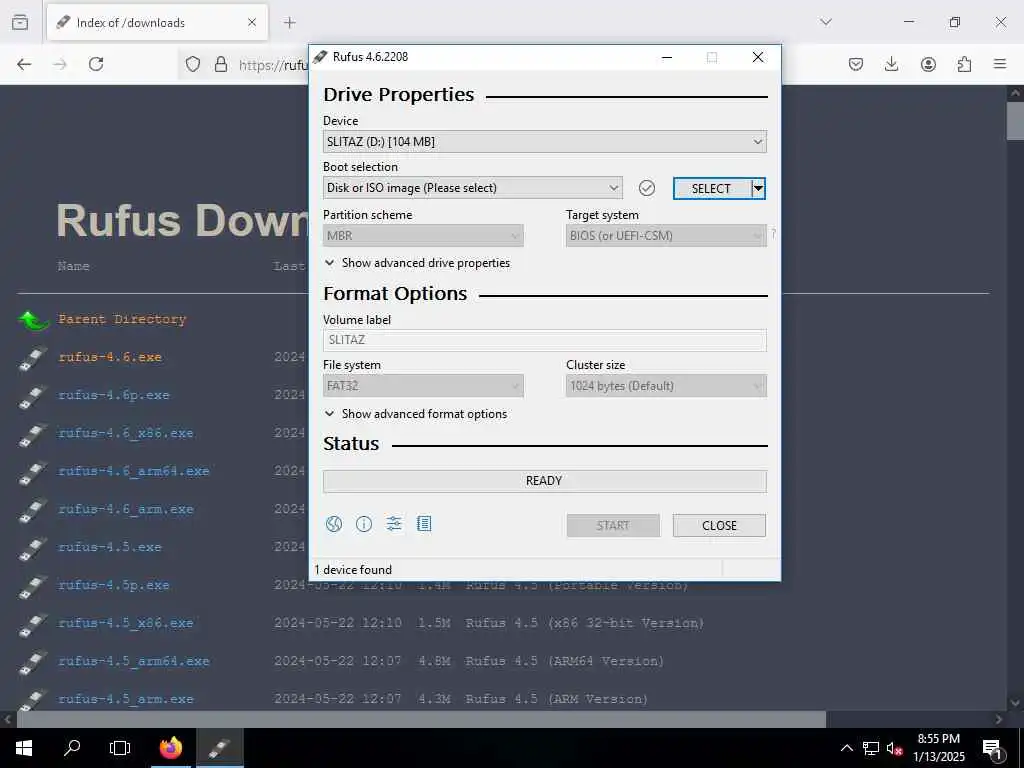Click file icon beside rufus-4.5p.exe
The width and height of the screenshot is (1024, 768).
coord(33,585)
